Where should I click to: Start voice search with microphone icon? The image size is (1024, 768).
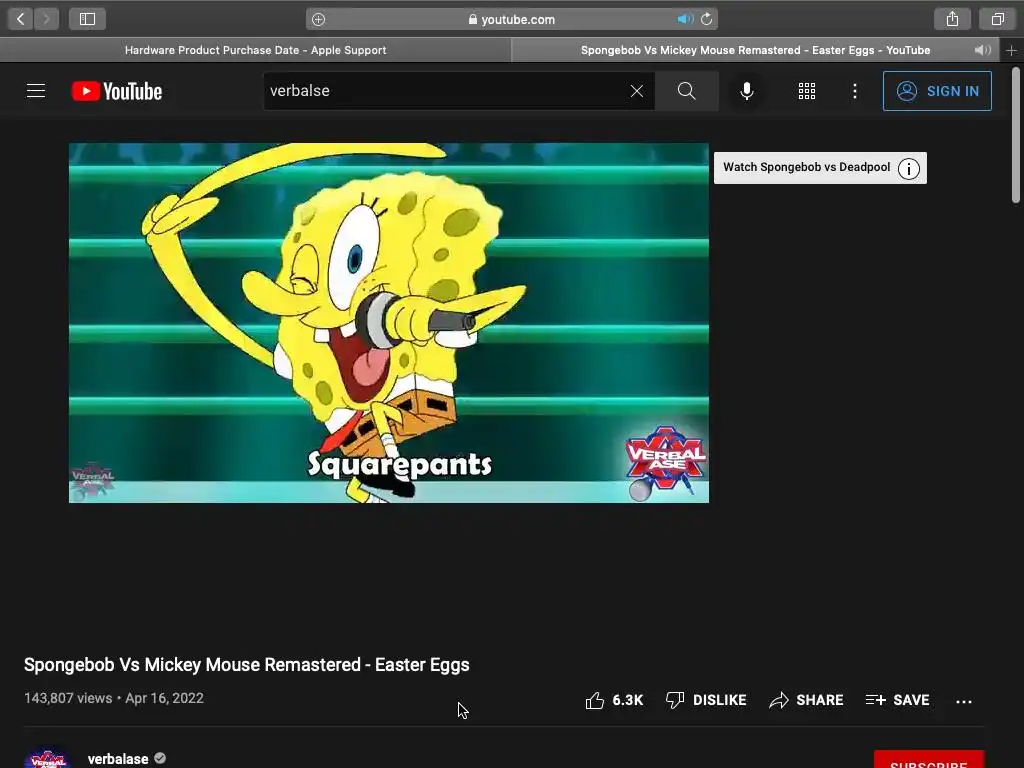[746, 91]
